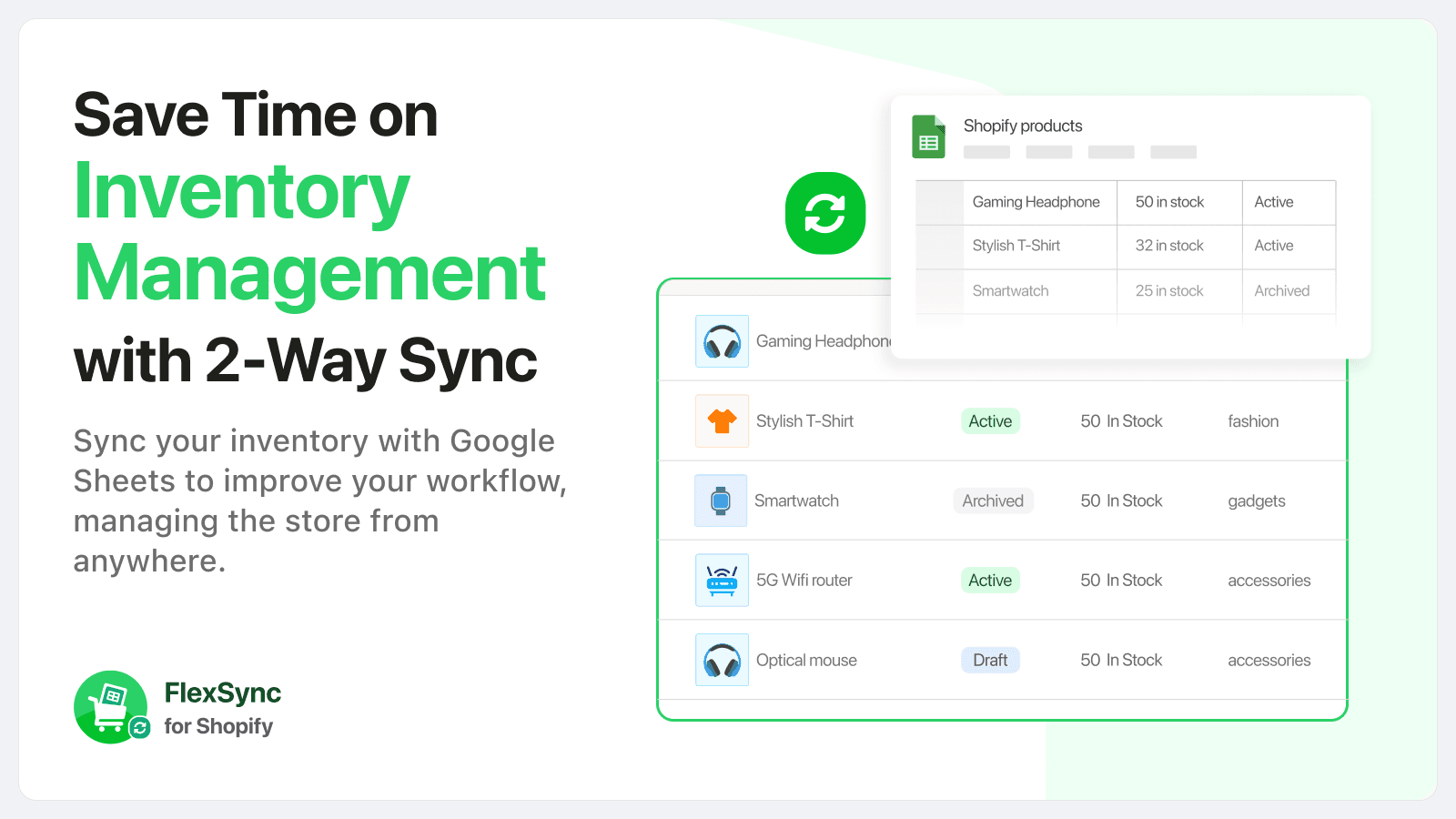Toggle the Active status on Stylish T-Shirt row
Screen dimensions: 1456x819
[x=989, y=420]
